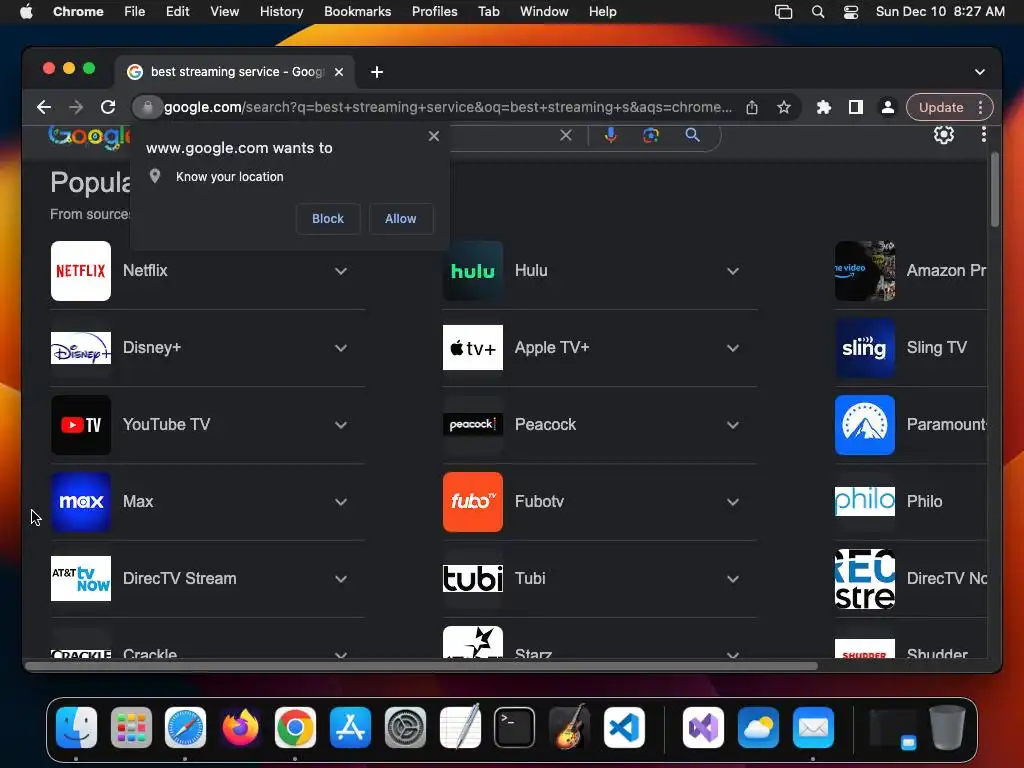Click the Google logo link

89,135
